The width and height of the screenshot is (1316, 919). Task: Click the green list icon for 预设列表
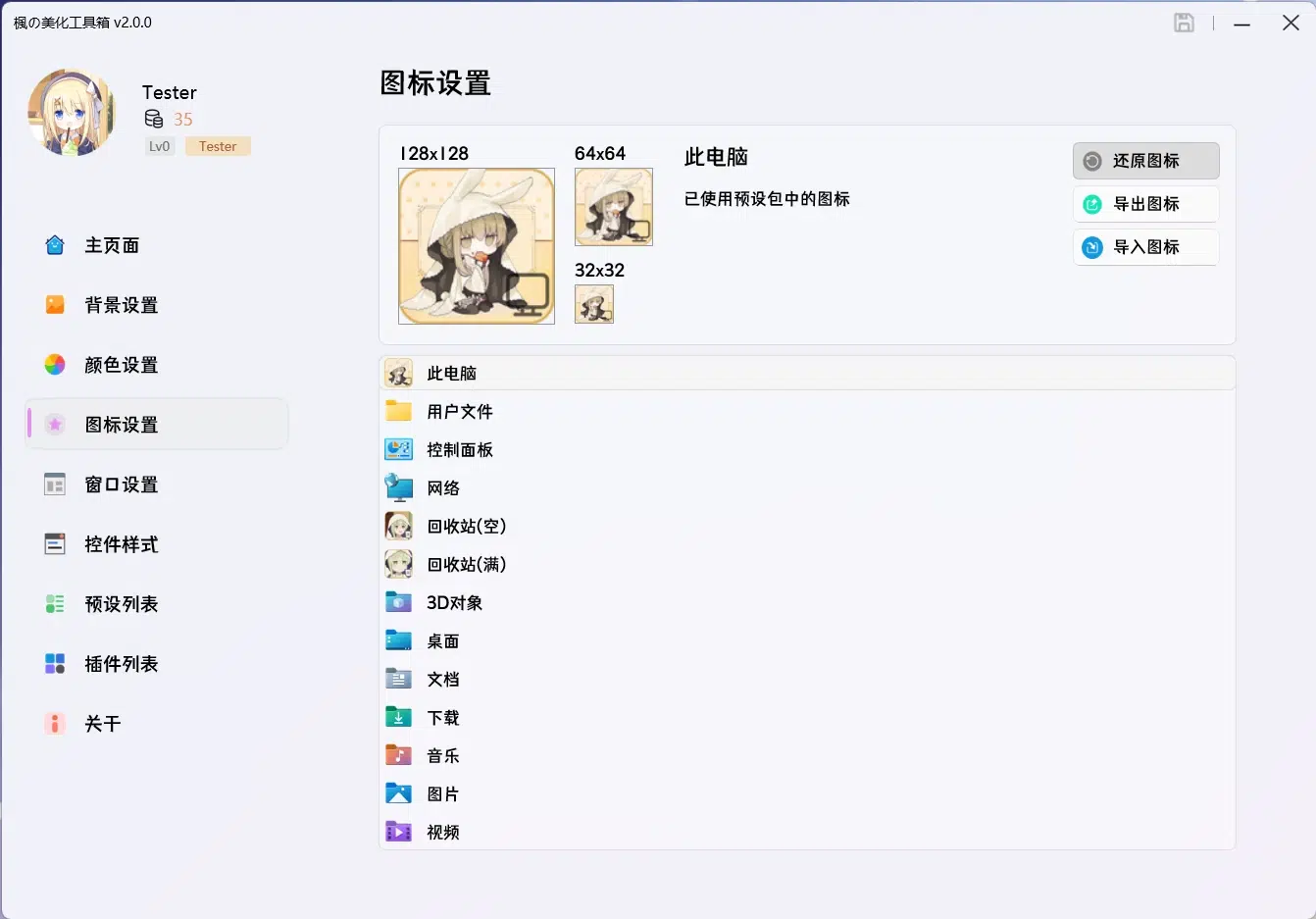pyautogui.click(x=55, y=604)
